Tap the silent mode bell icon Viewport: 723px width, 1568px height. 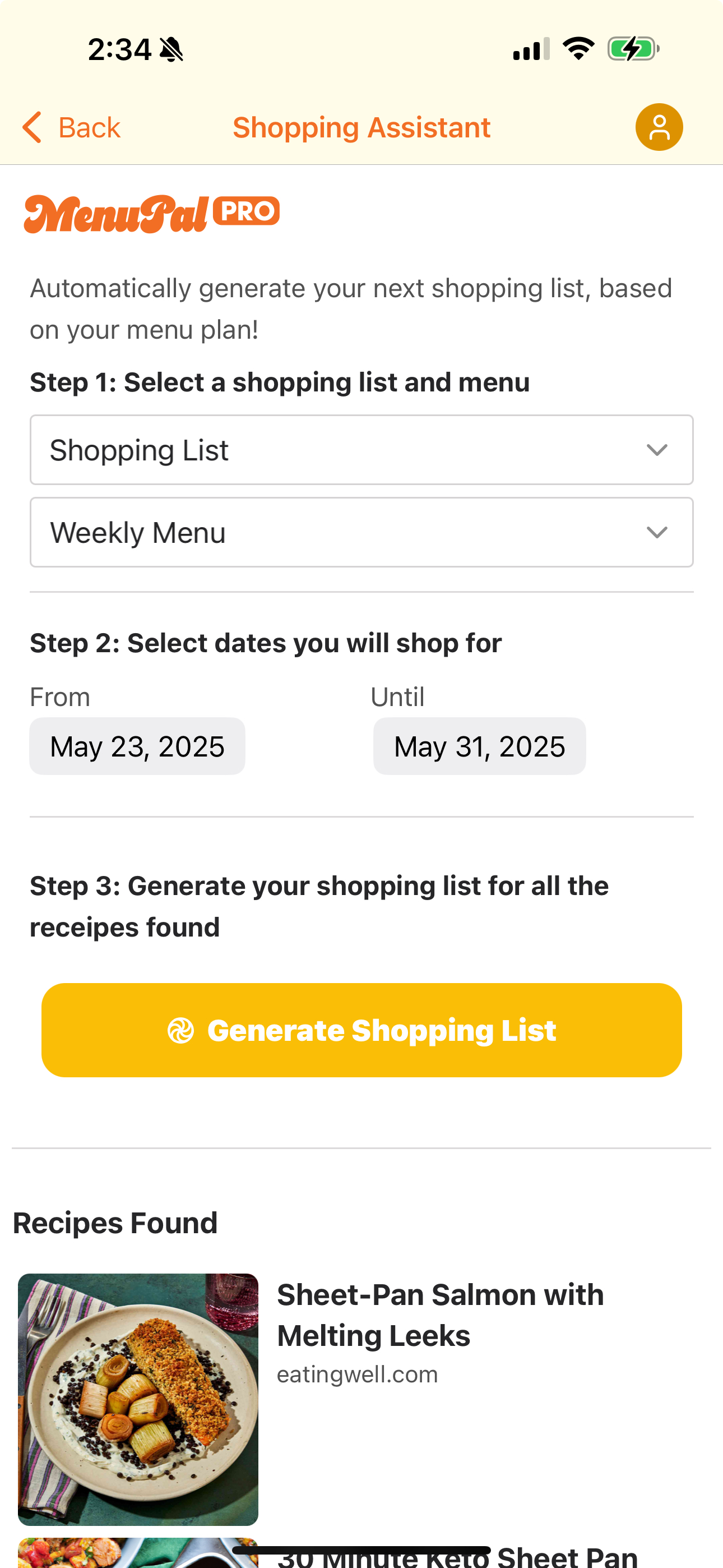coord(172,49)
